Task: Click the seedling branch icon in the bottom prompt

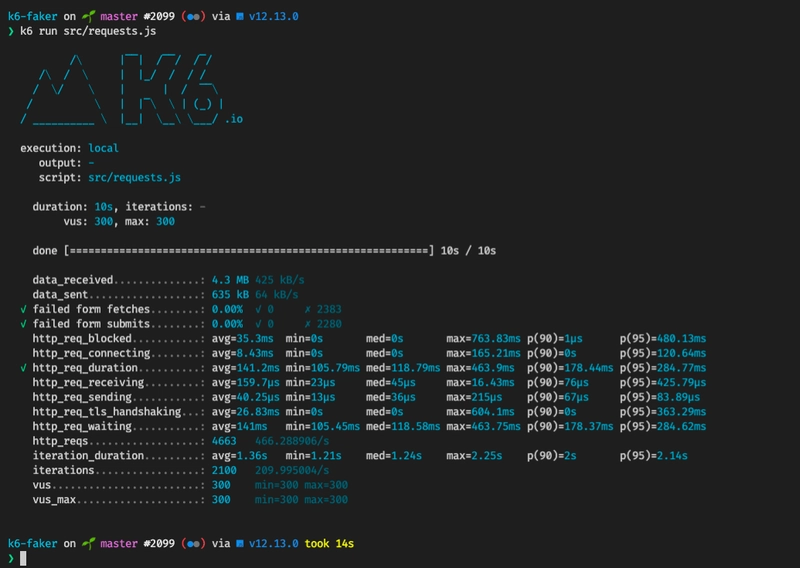Action: 88,544
